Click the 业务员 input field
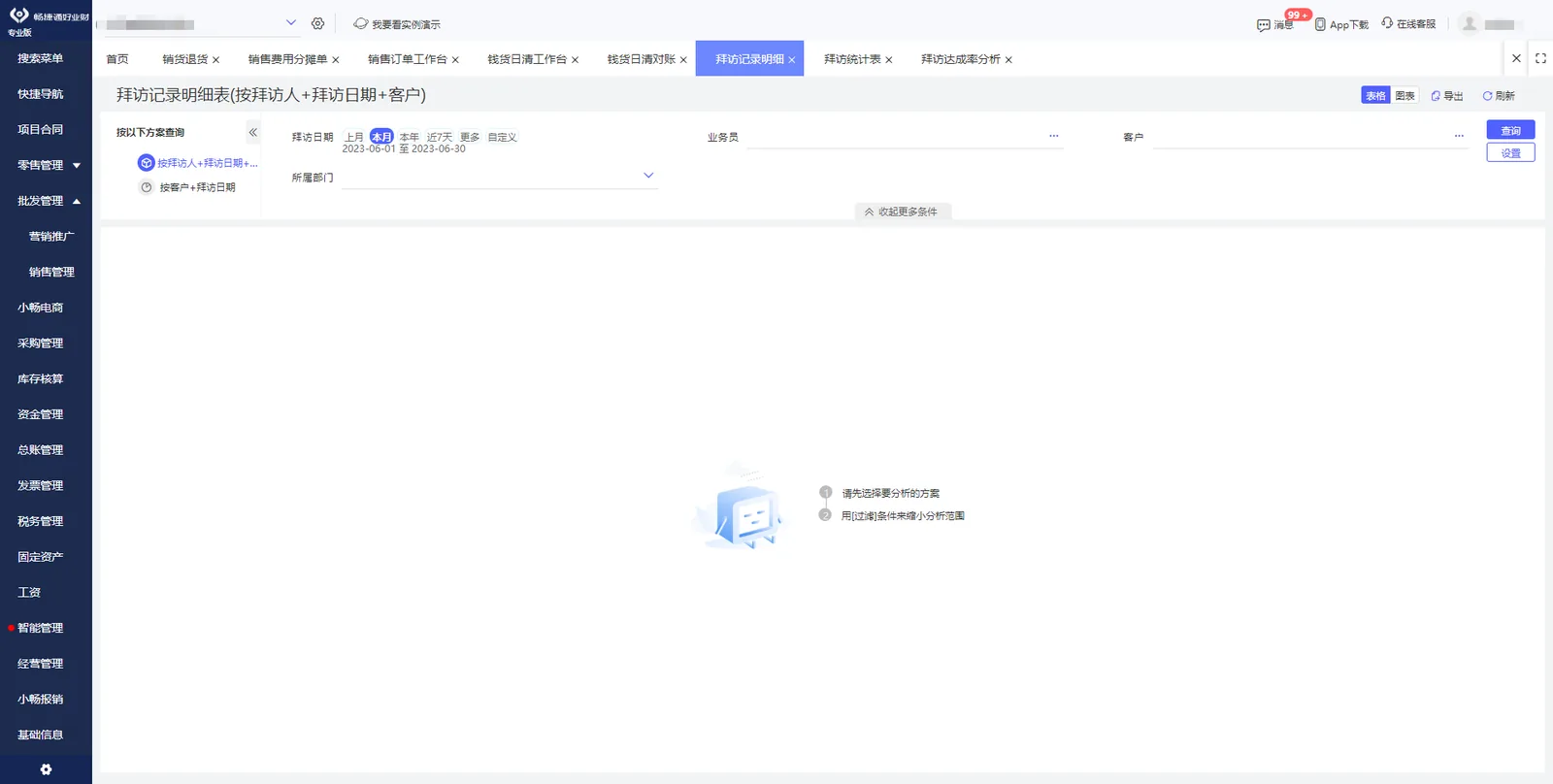The image size is (1553, 784). click(905, 138)
